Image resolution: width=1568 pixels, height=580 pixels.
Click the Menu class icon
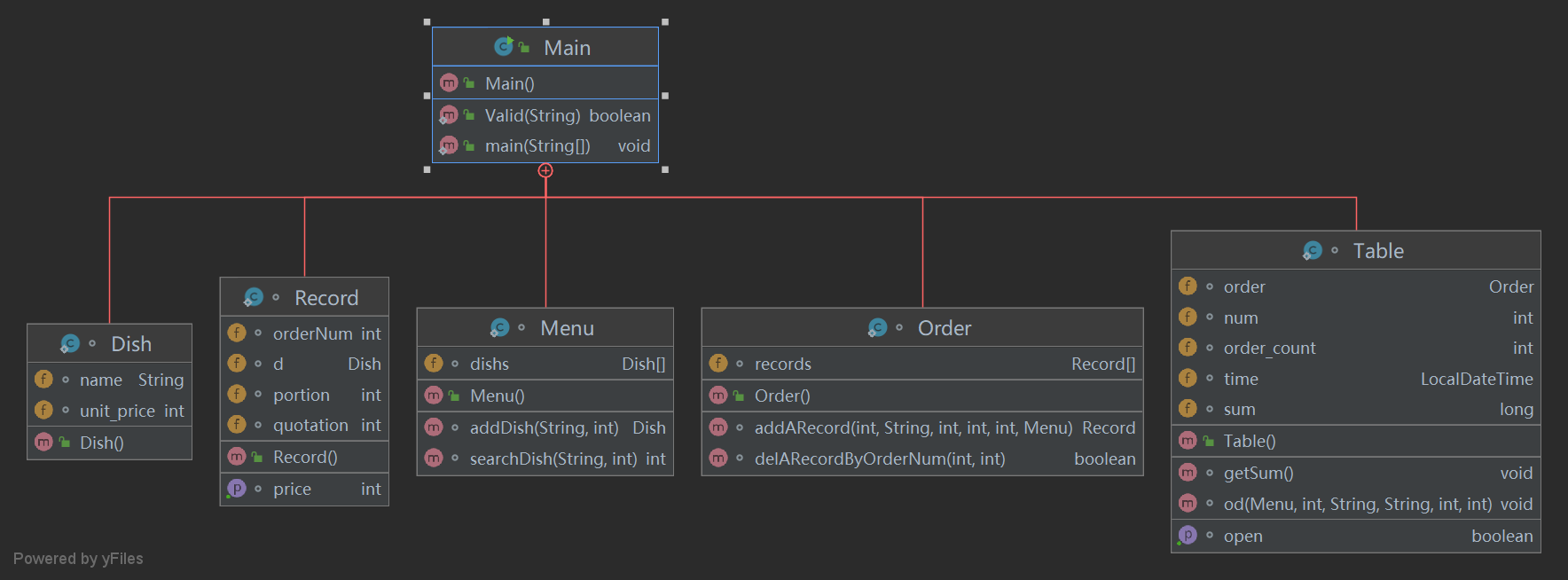[500, 328]
